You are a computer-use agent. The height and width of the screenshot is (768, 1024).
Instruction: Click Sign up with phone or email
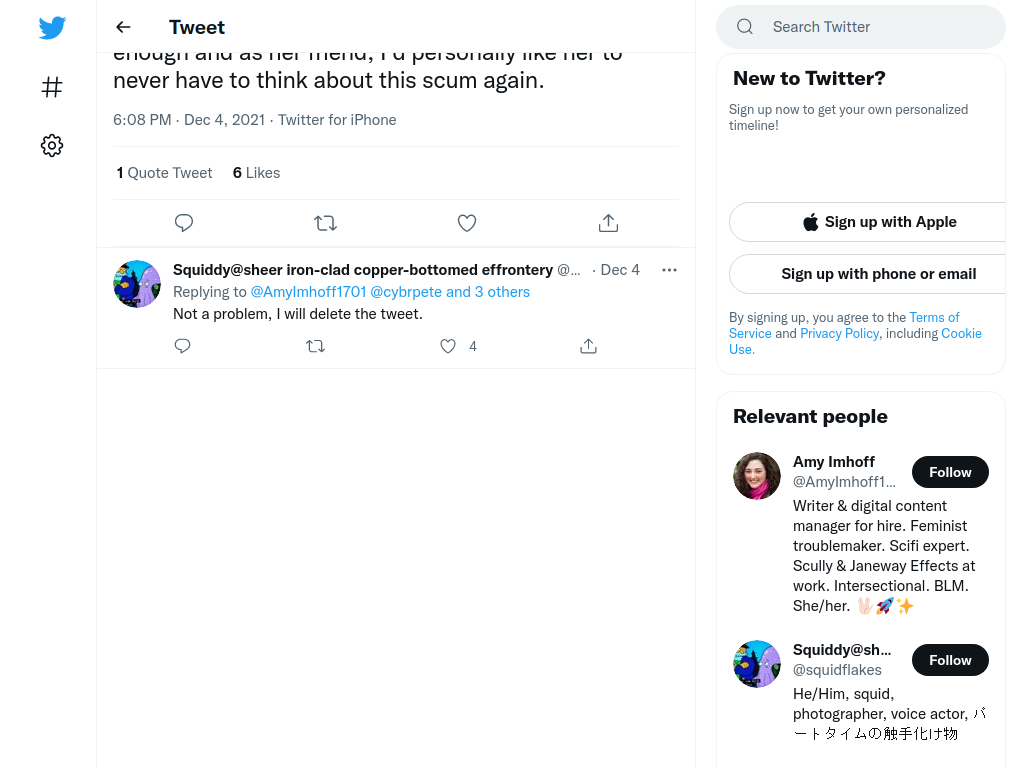click(x=879, y=274)
